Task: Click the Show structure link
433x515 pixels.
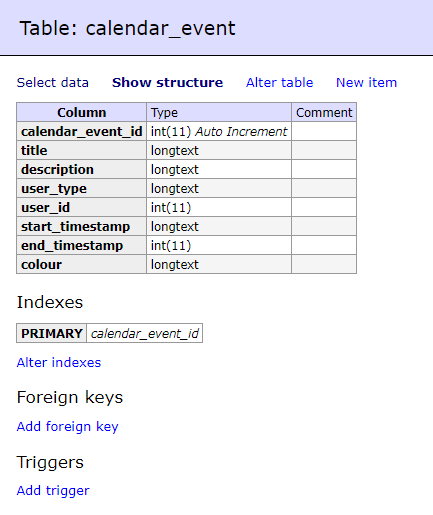Action: 167,83
